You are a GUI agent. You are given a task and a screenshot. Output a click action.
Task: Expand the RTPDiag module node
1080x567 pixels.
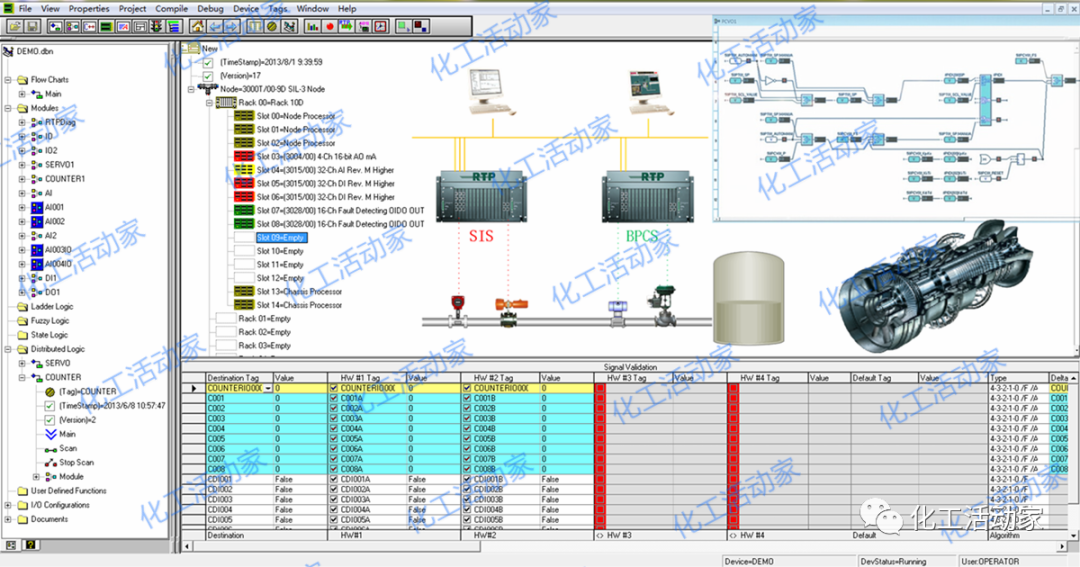[22, 123]
